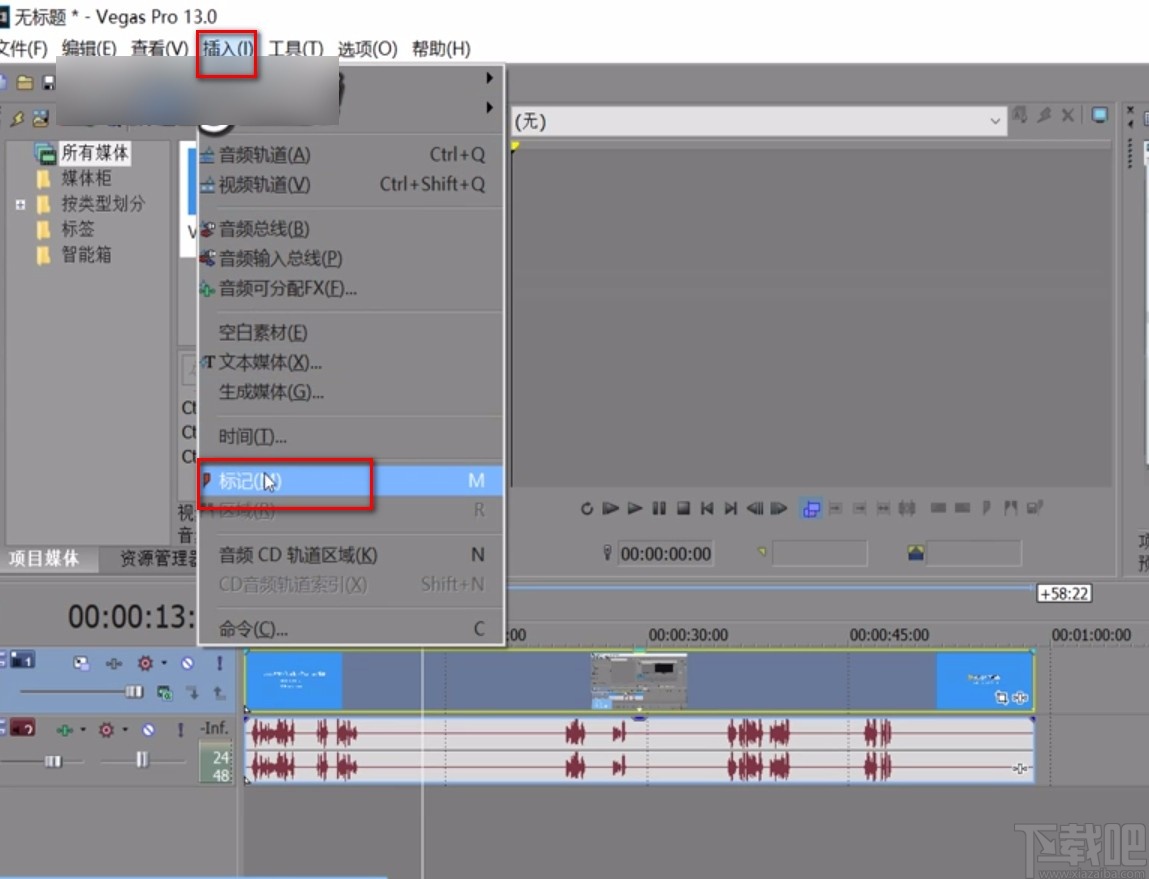The image size is (1149, 879).
Task: Click the Open project folder icon
Action: [x=25, y=82]
